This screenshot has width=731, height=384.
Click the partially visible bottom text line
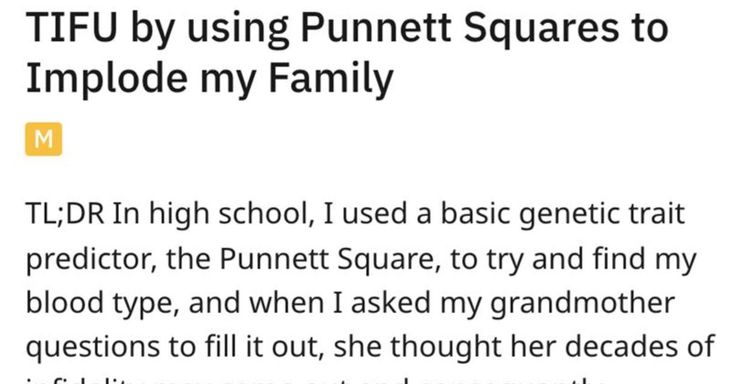(x=311, y=380)
